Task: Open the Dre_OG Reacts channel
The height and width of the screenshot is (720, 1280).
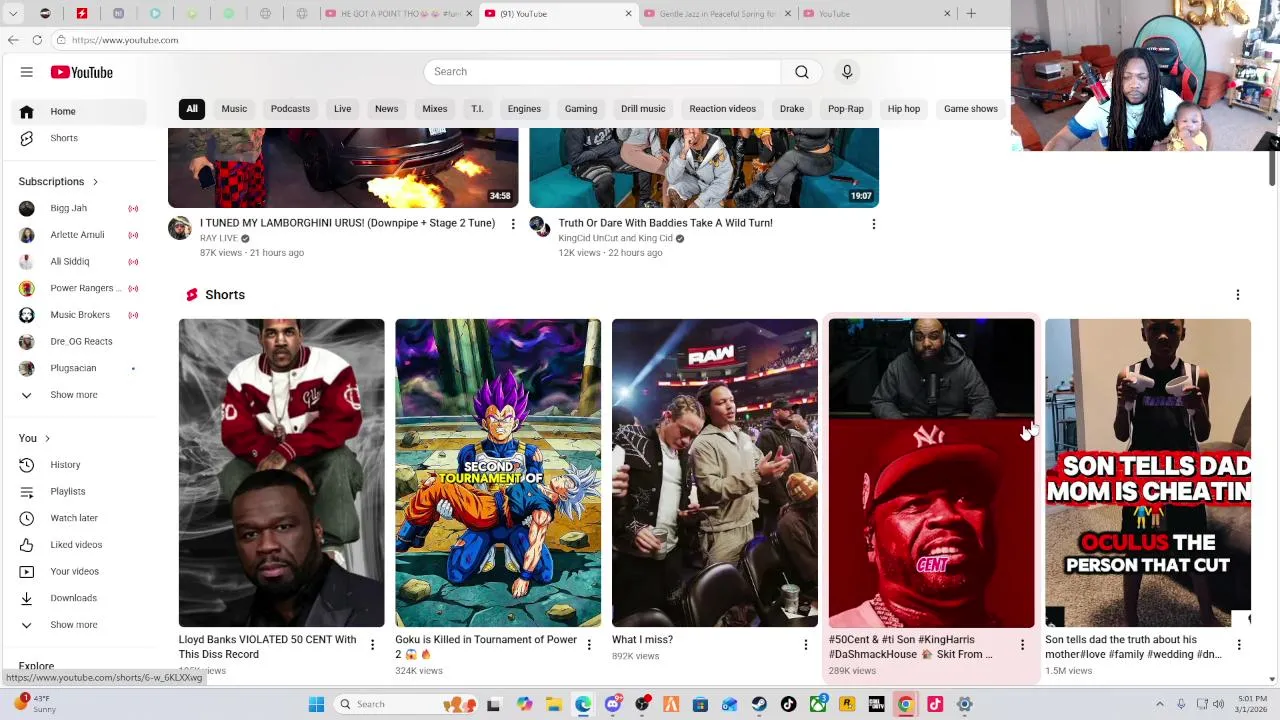Action: click(x=78, y=341)
